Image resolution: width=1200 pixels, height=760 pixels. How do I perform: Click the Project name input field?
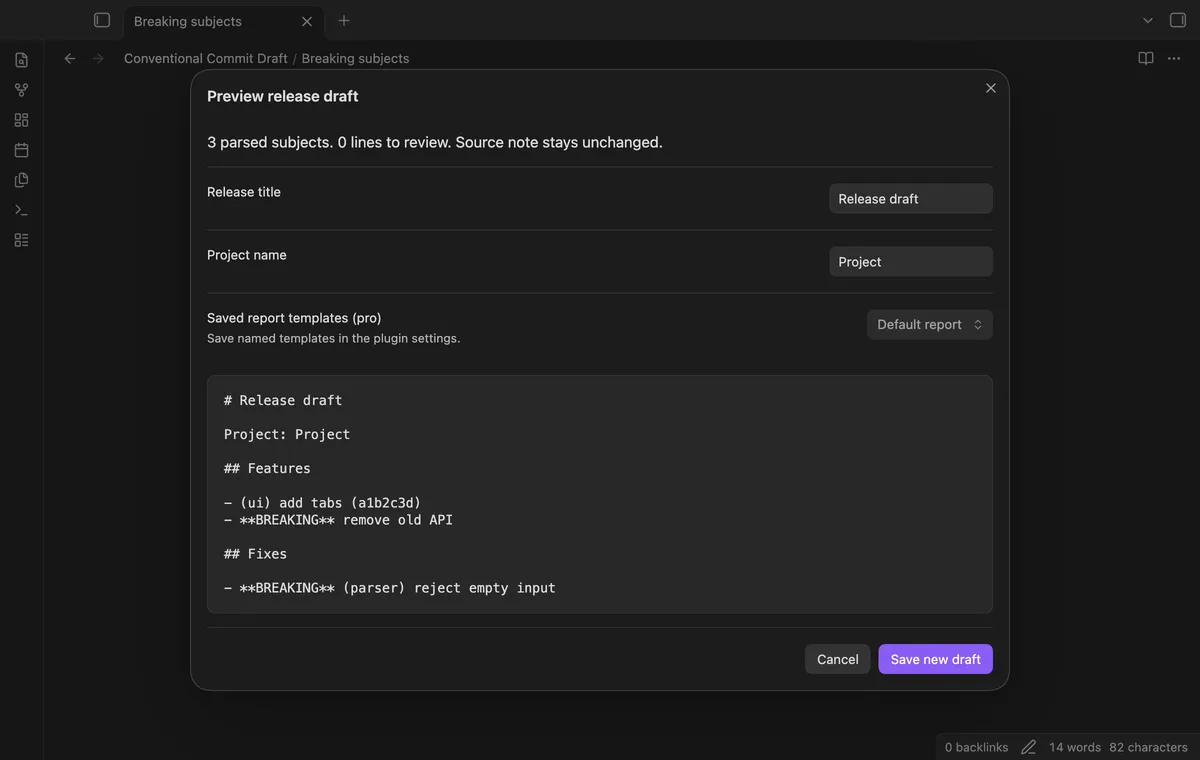tap(911, 261)
